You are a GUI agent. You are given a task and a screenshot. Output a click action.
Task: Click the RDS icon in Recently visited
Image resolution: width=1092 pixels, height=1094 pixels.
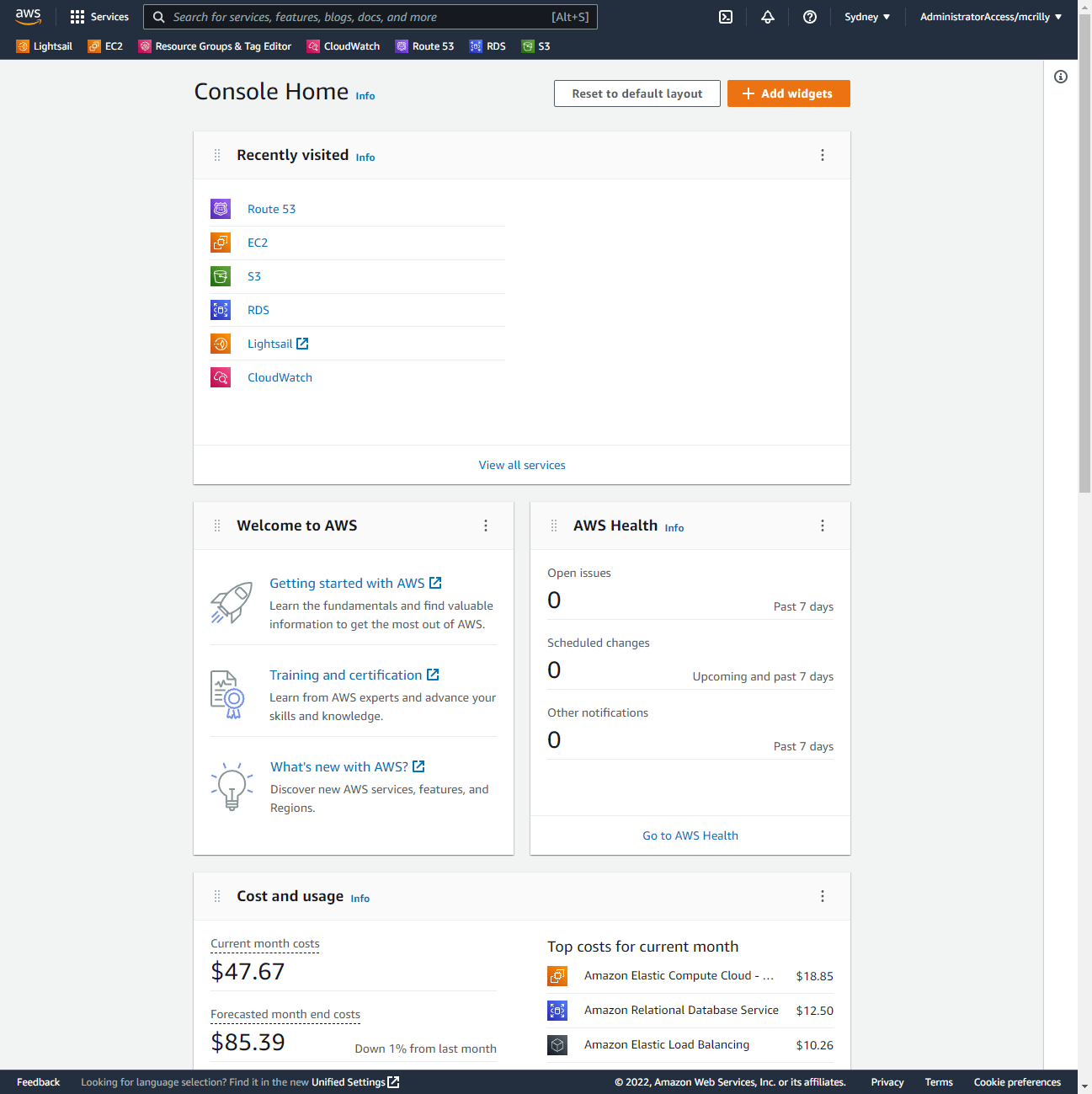(x=221, y=310)
